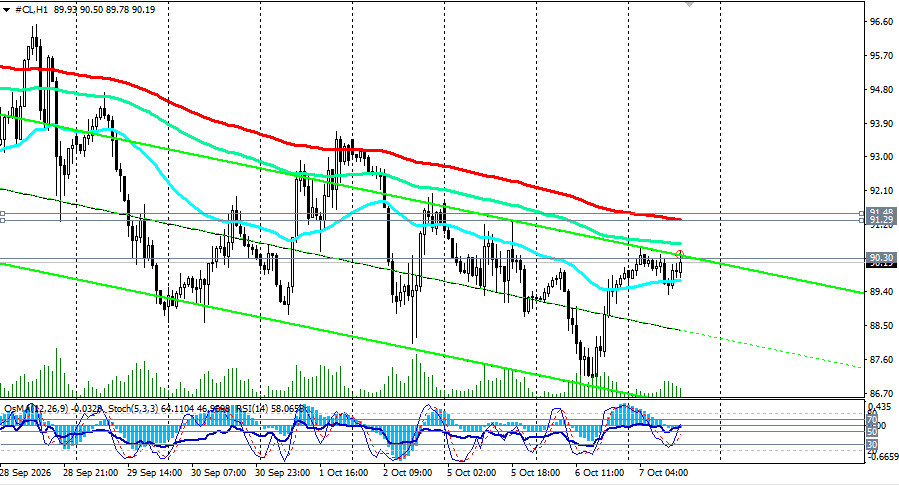The image size is (899, 485).
Task: Click the 89.40 price axis label
Action: click(x=881, y=292)
